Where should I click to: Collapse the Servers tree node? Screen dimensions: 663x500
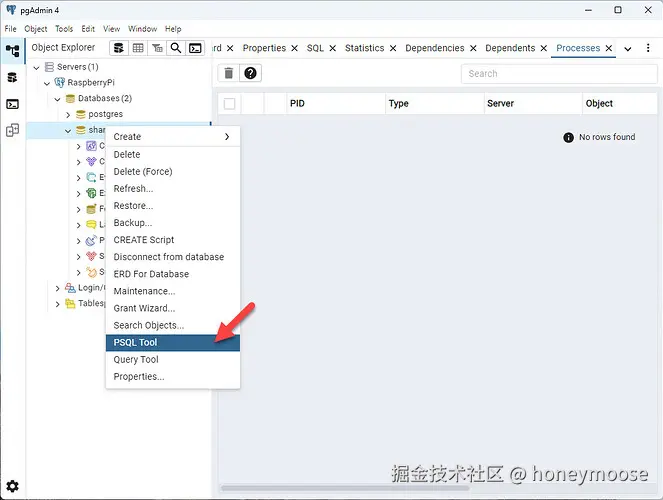[x=37, y=67]
